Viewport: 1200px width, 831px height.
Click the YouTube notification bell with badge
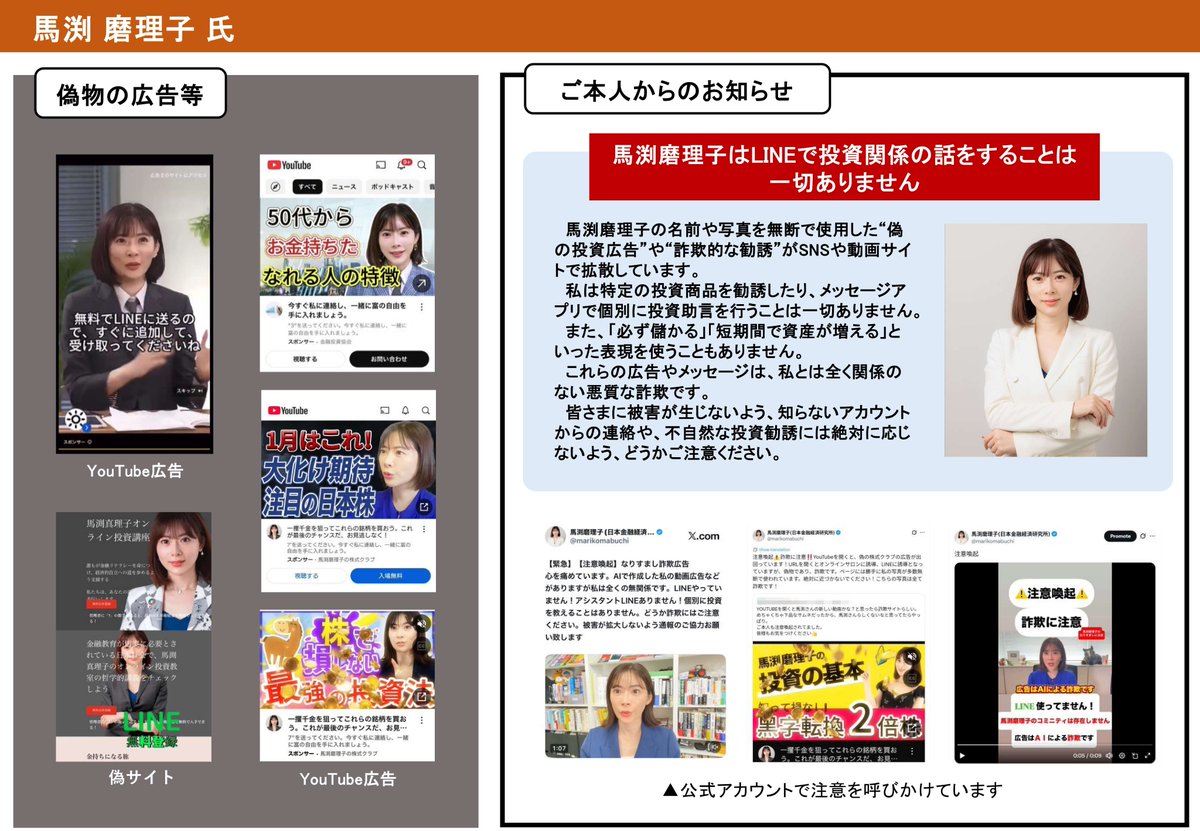coord(403,165)
